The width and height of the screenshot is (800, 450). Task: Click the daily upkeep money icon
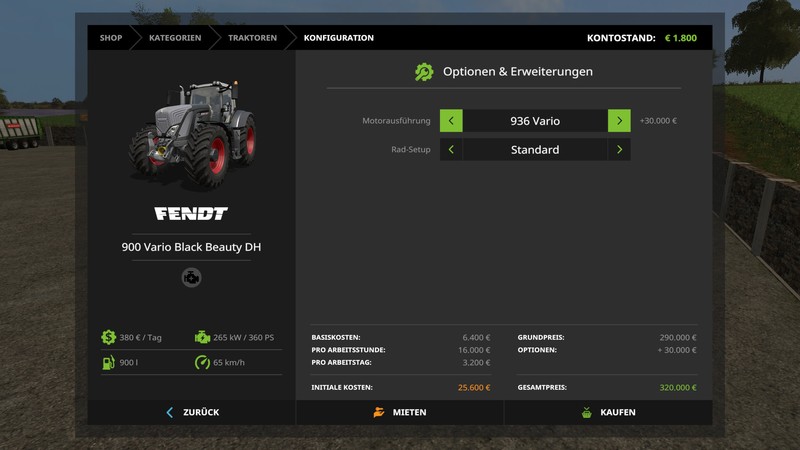click(107, 337)
